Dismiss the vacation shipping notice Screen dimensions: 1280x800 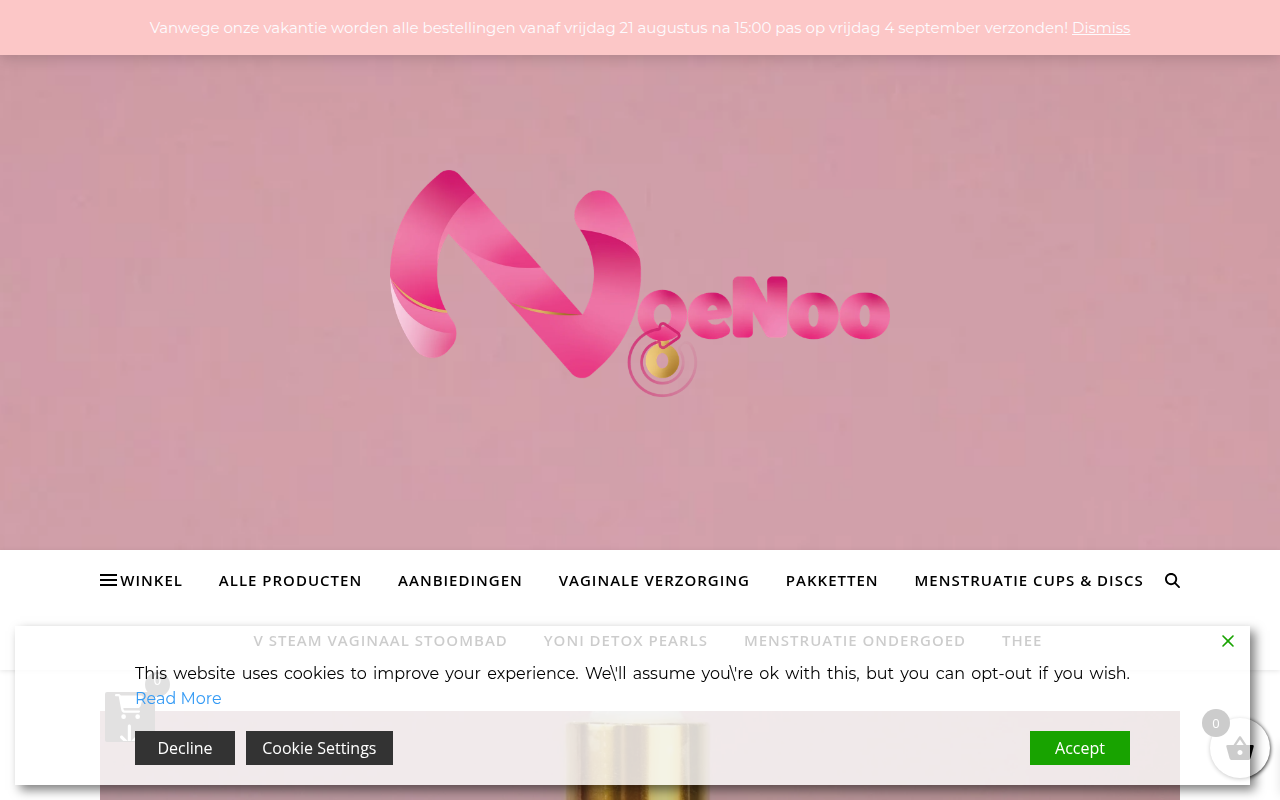point(1100,28)
